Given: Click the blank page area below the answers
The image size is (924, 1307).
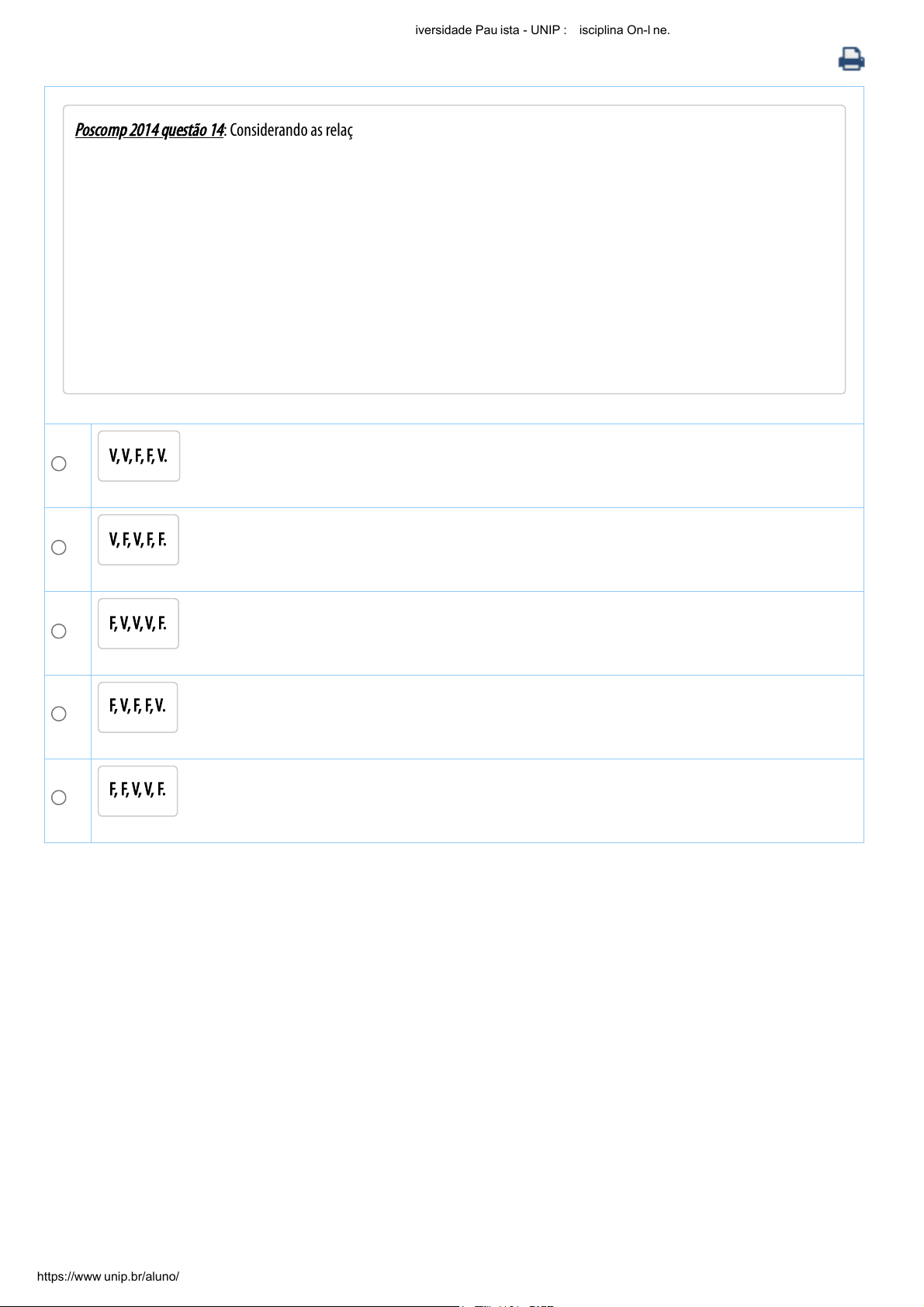Looking at the screenshot, I should click(x=462, y=1047).
